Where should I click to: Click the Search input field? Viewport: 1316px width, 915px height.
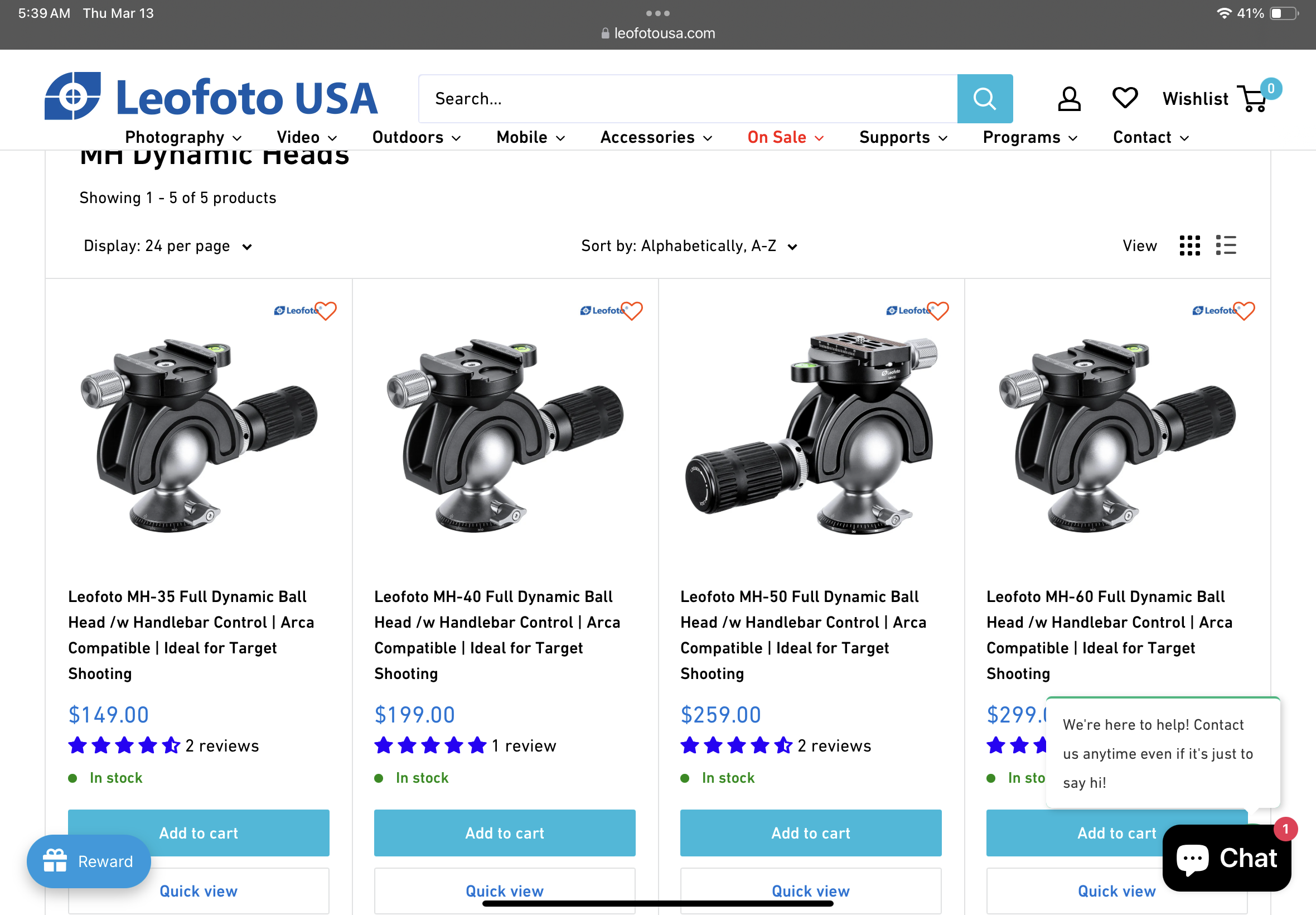pyautogui.click(x=688, y=99)
